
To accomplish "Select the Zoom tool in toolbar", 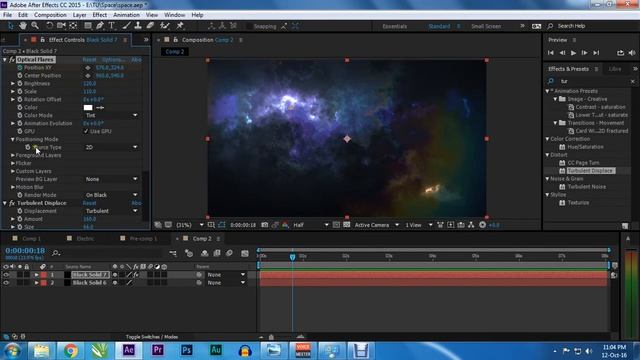I will point(35,26).
